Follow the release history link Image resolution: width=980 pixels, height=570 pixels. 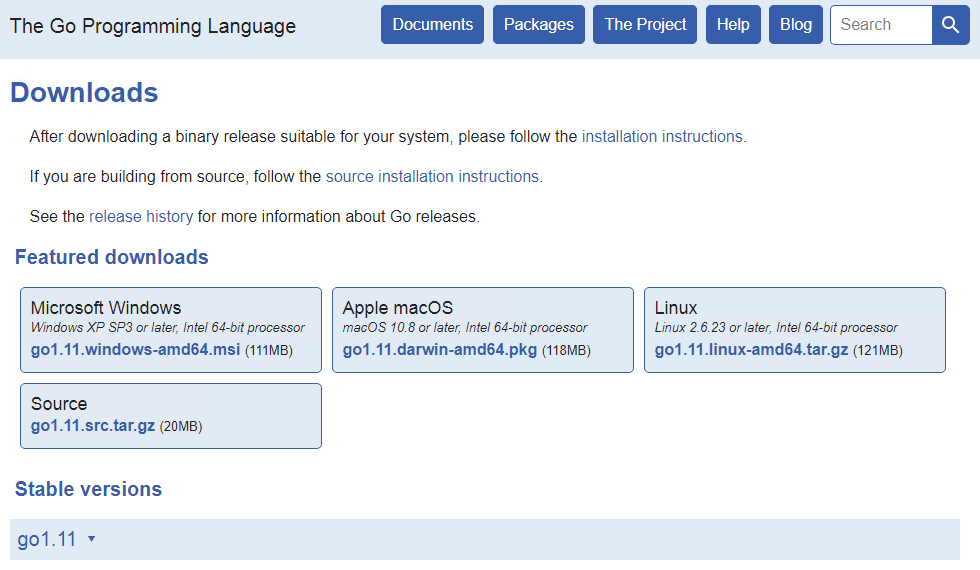pos(141,216)
